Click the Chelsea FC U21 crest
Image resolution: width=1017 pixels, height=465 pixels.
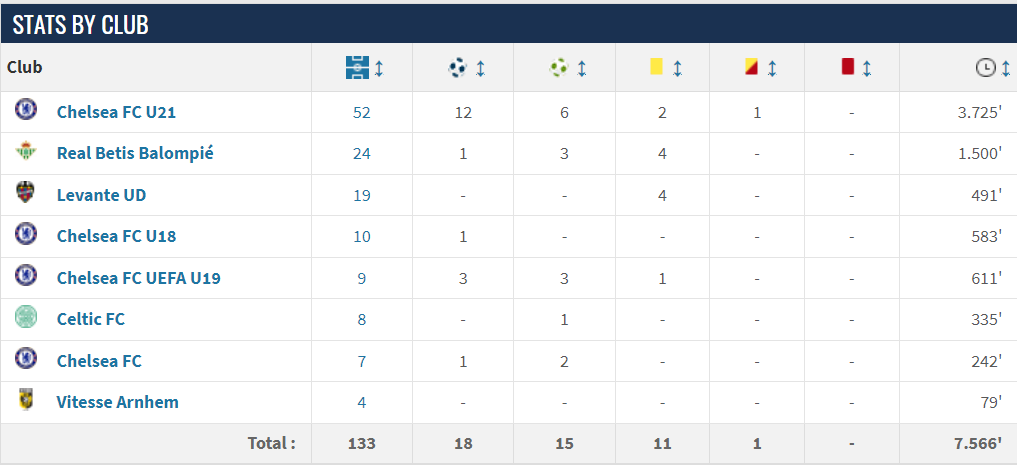(x=26, y=109)
